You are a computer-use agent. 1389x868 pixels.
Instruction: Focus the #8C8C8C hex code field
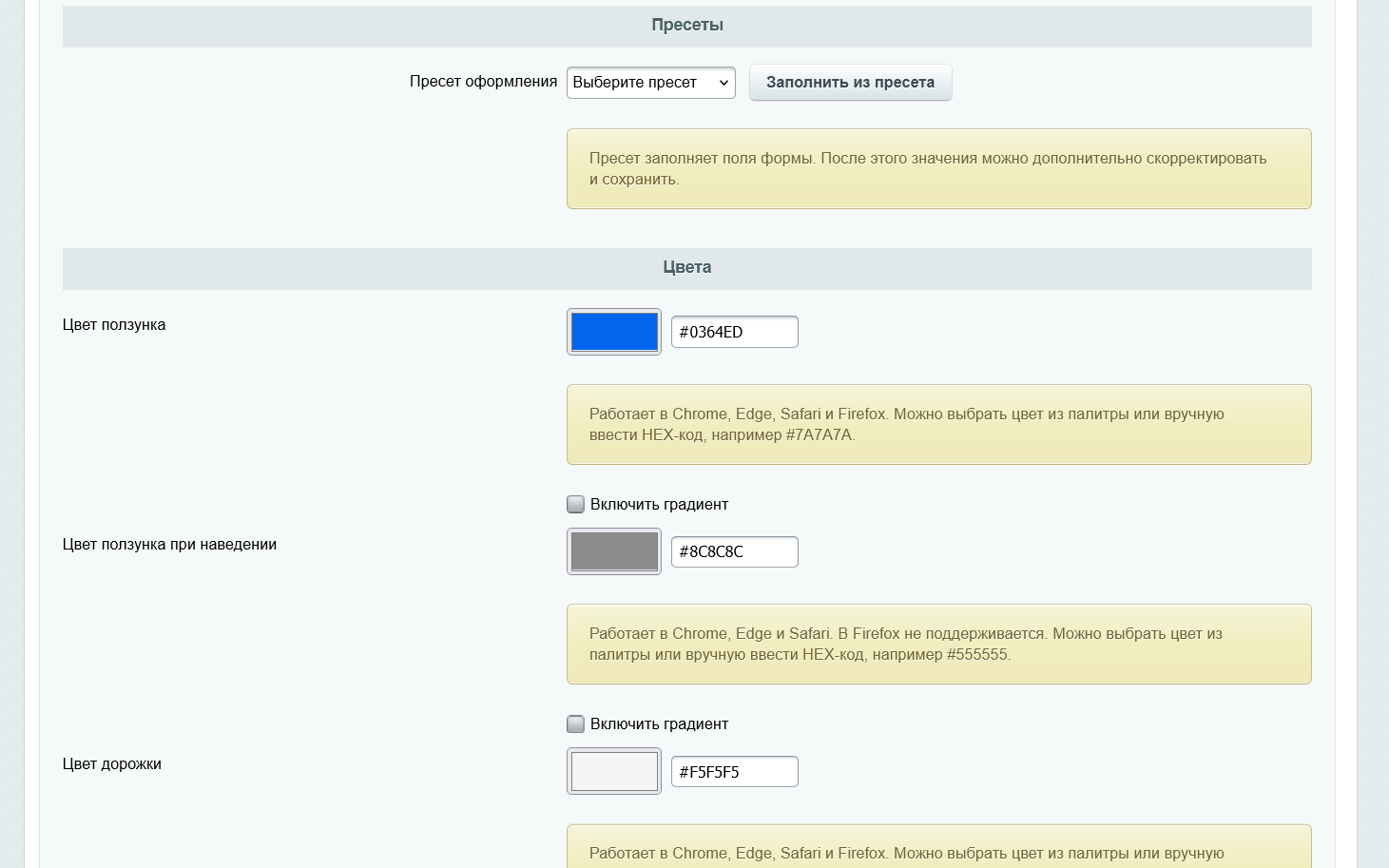pos(734,551)
